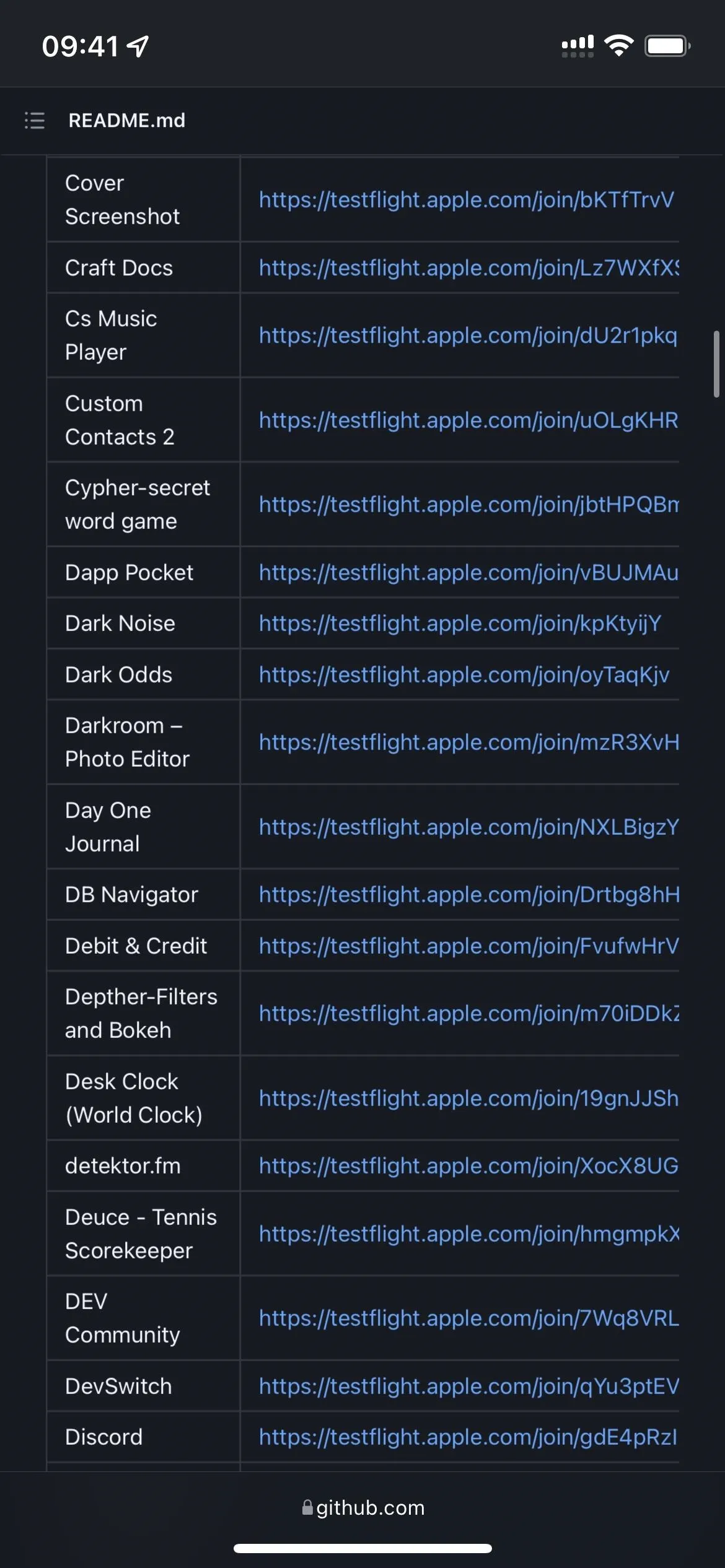This screenshot has width=725, height=1568.
Task: Tap the 09:41 clock in status bar
Action: click(80, 46)
